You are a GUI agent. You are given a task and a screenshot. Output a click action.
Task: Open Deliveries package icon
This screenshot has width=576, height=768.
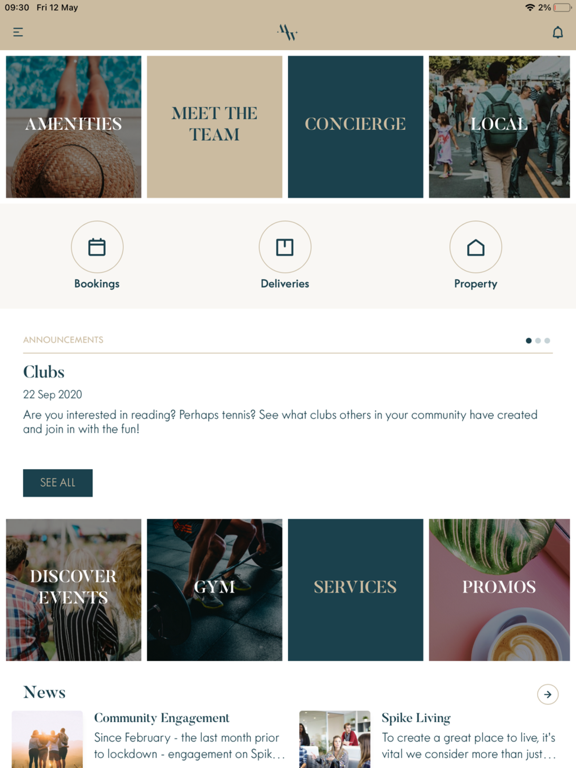coord(285,247)
